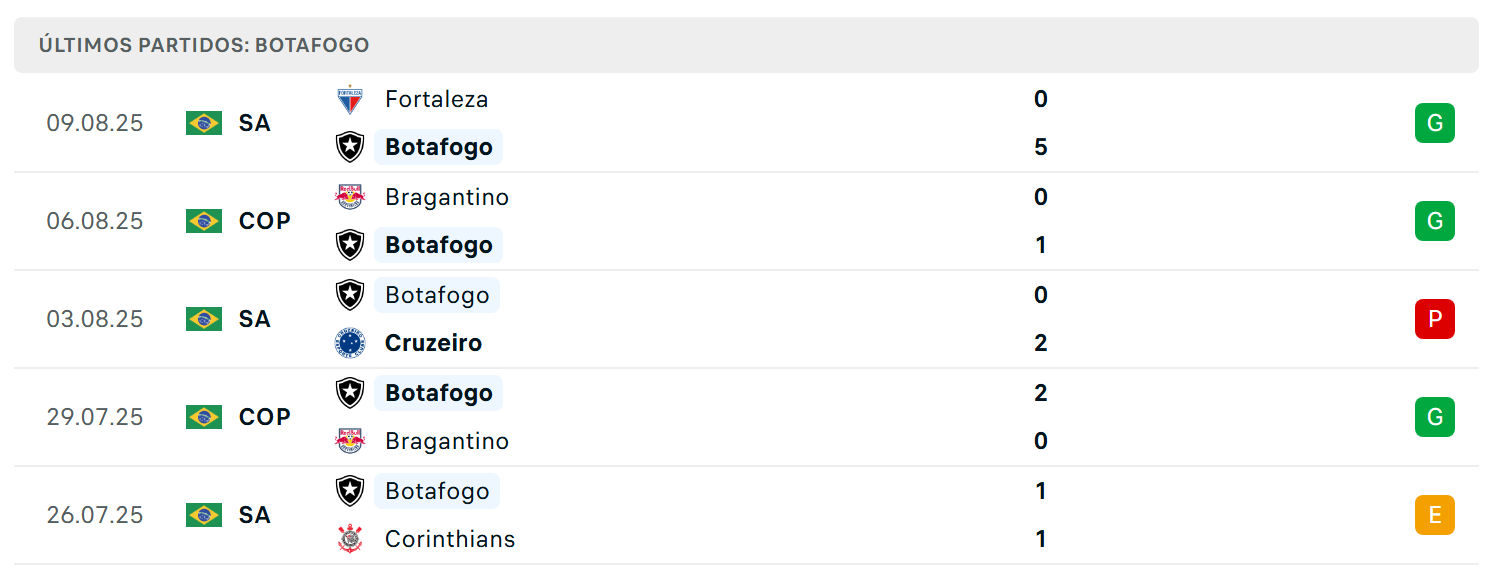Viewport: 1493px width, 580px height.
Task: Click Botafogo crest in the 09.08.25 match
Action: 350,147
